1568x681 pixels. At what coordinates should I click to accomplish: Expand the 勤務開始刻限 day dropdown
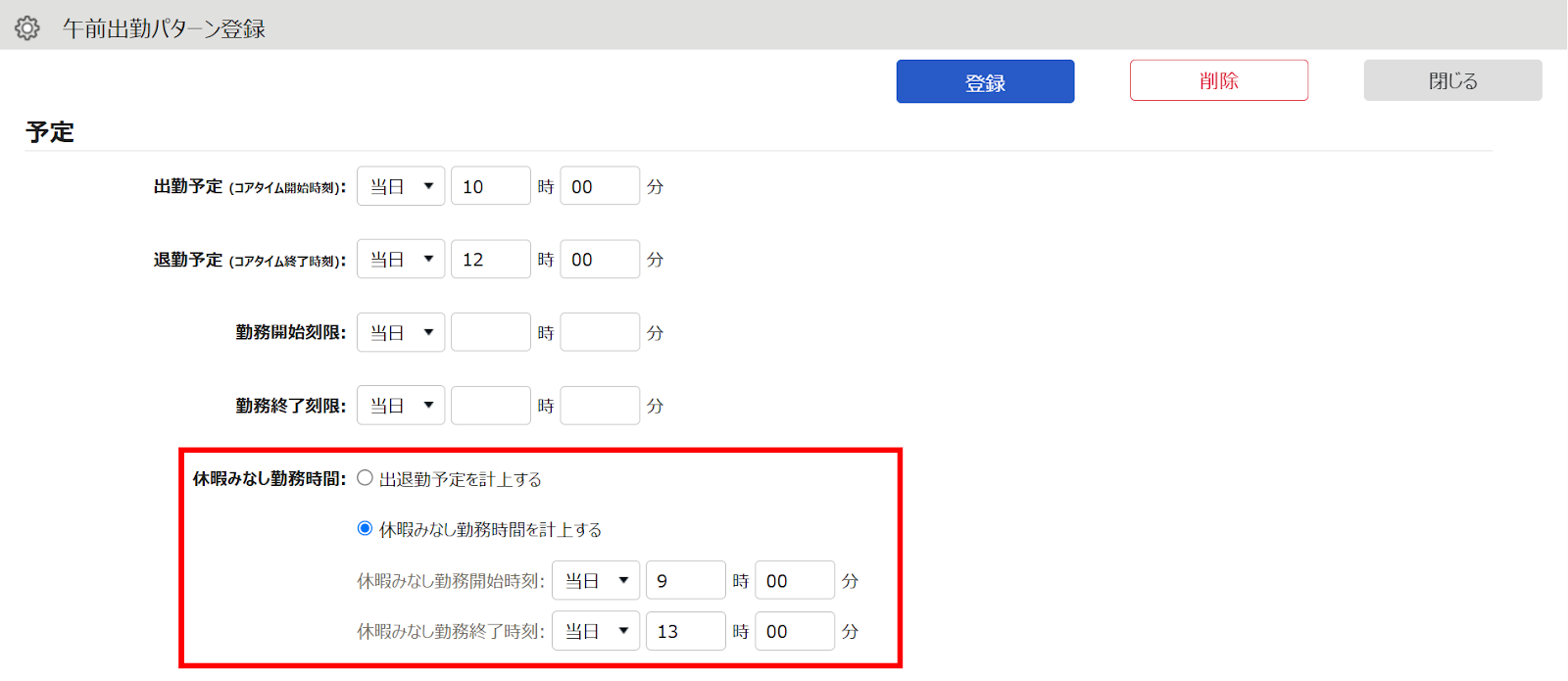401,332
